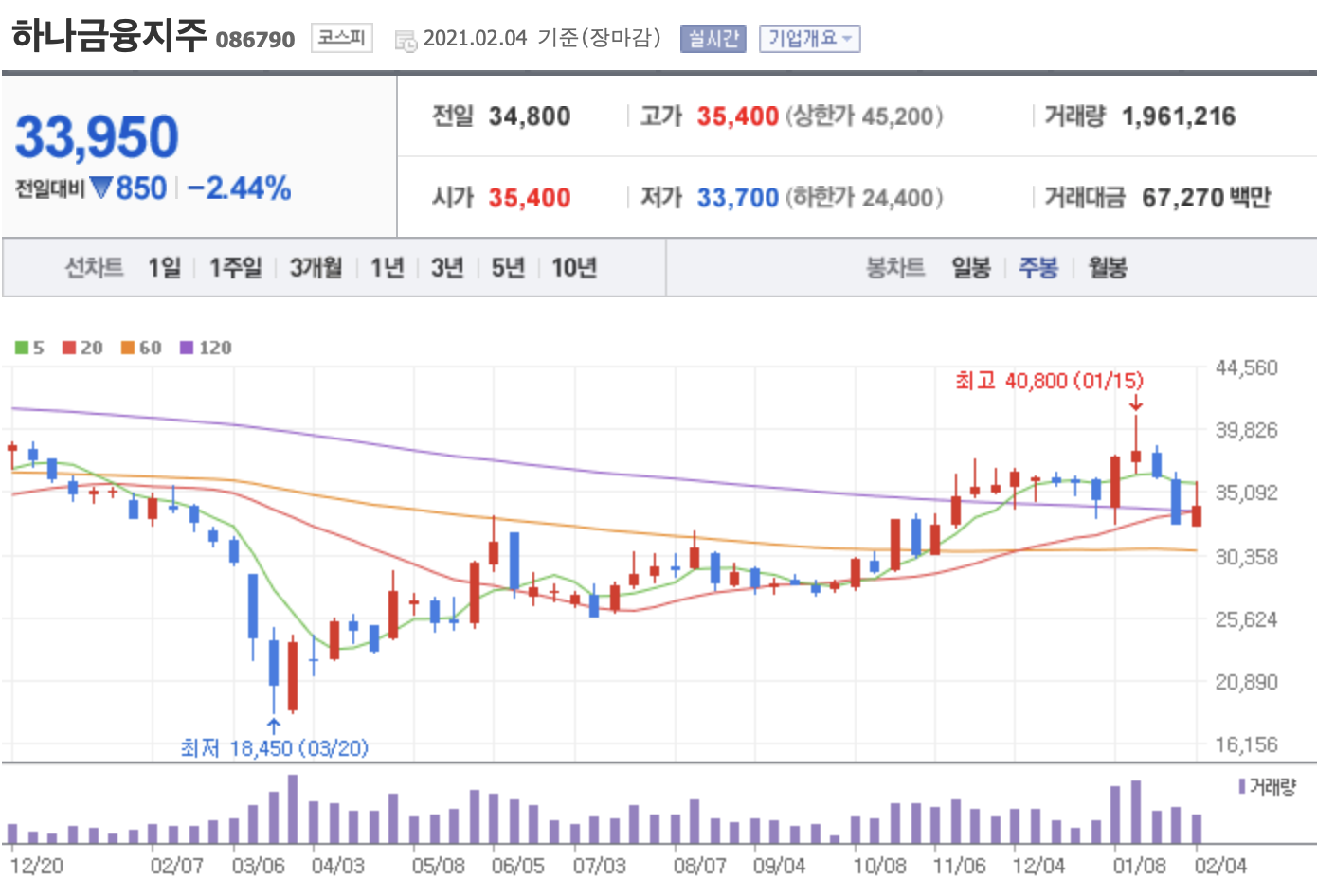Click the 코스피 market badge
This screenshot has width=1317, height=896.
[x=341, y=38]
